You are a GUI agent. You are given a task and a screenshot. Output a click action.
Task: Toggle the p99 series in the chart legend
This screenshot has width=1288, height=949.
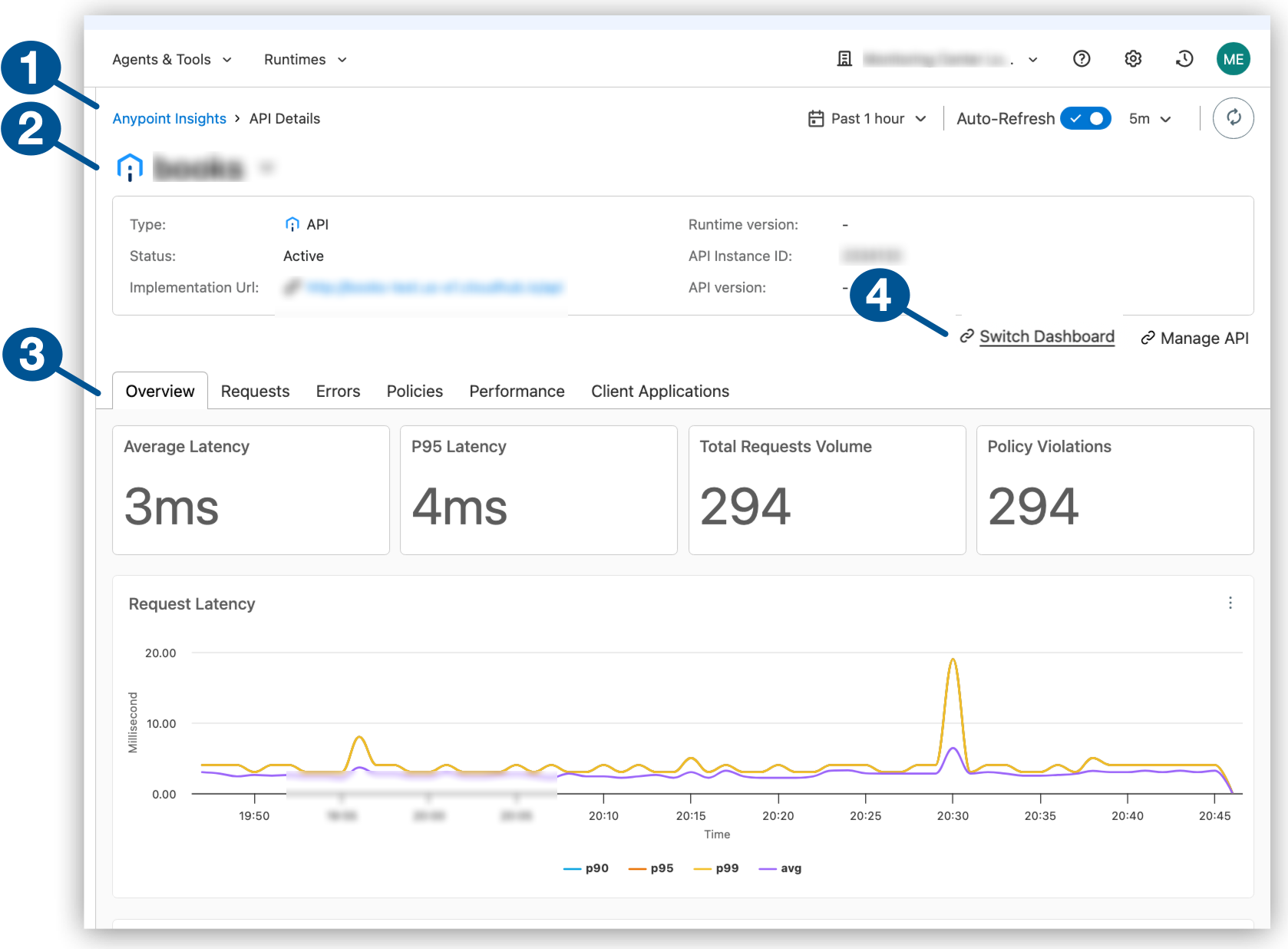(x=717, y=868)
